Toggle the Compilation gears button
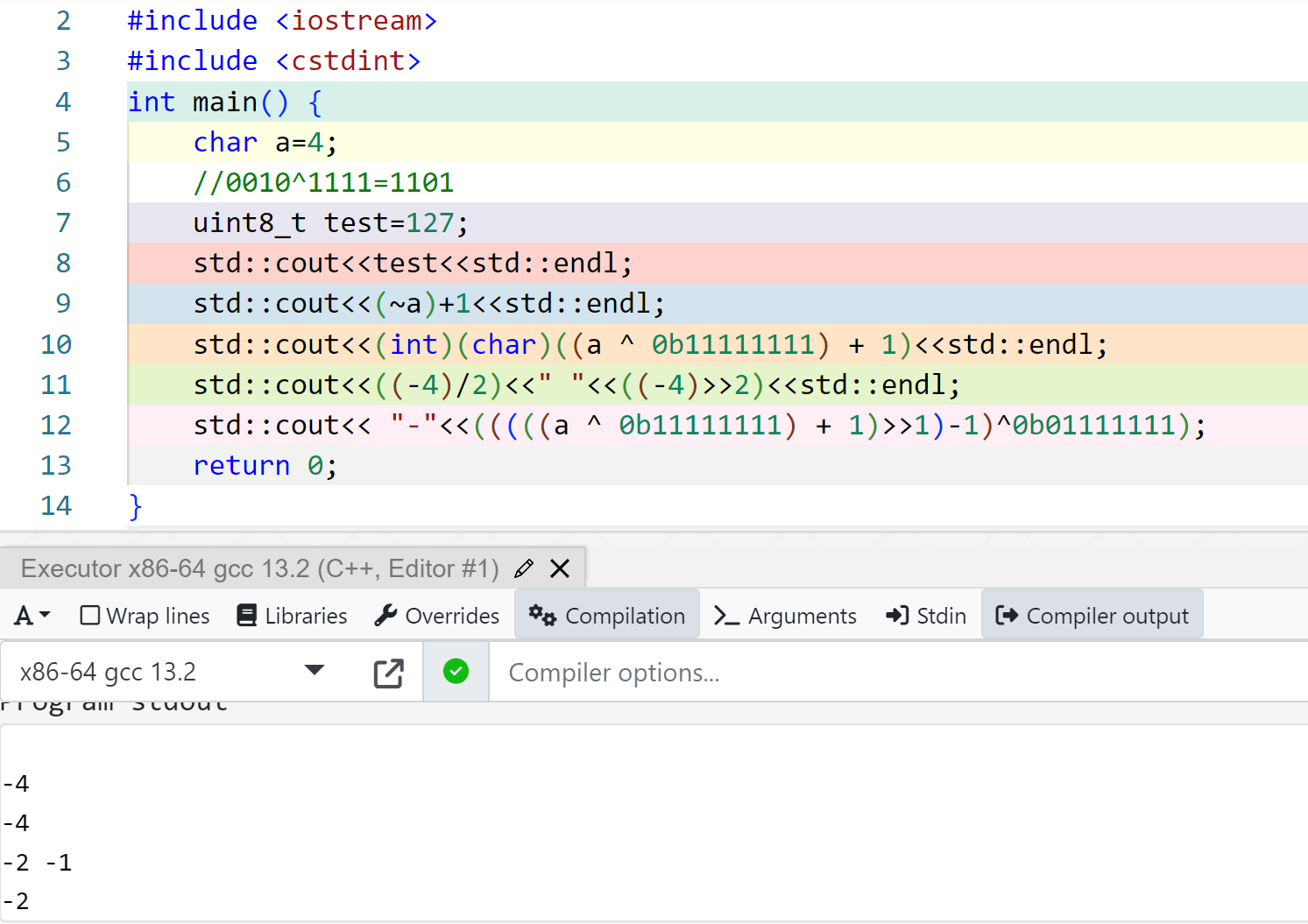Screen dimensions: 1308x924 click(606, 615)
